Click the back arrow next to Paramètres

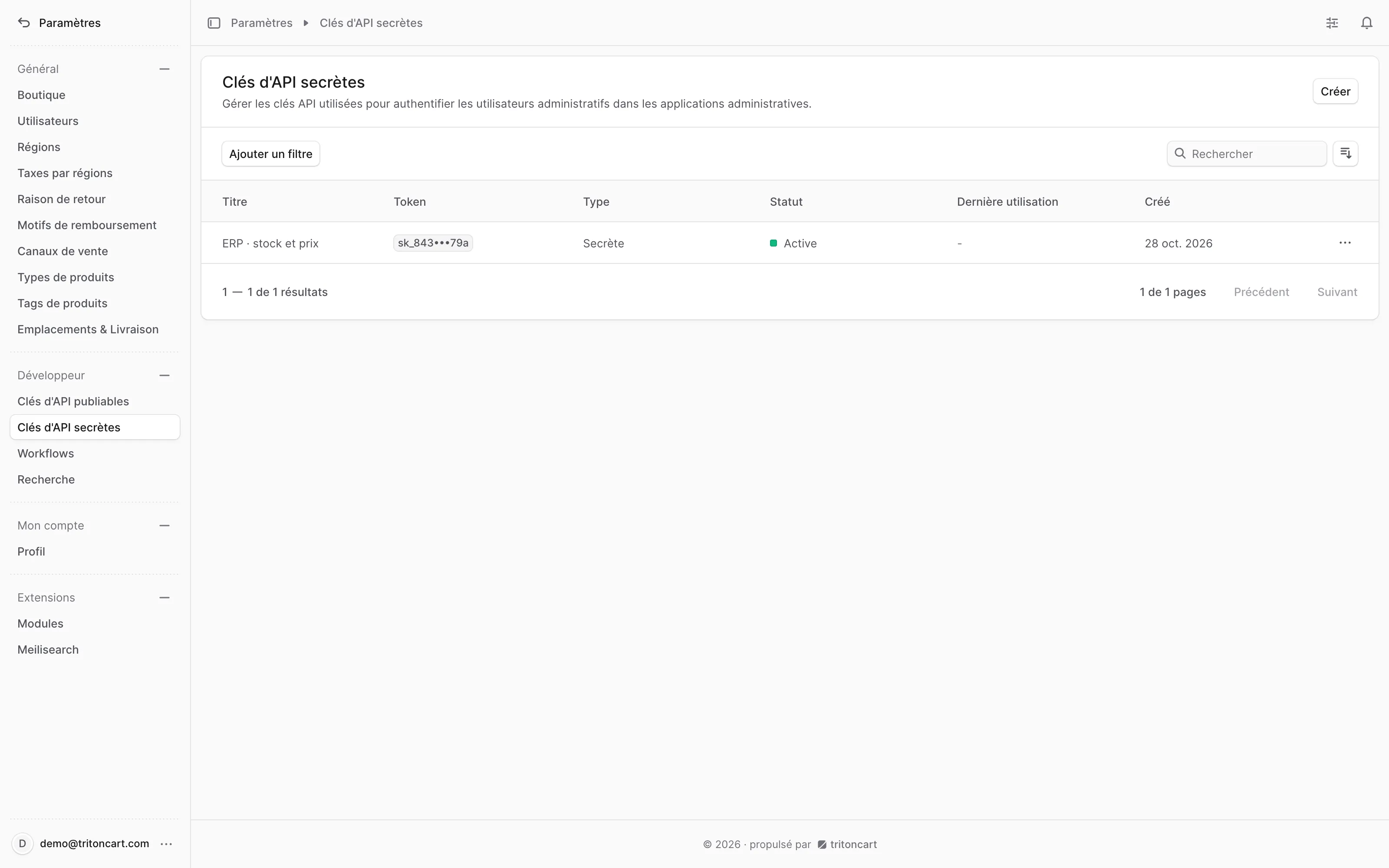(23, 23)
